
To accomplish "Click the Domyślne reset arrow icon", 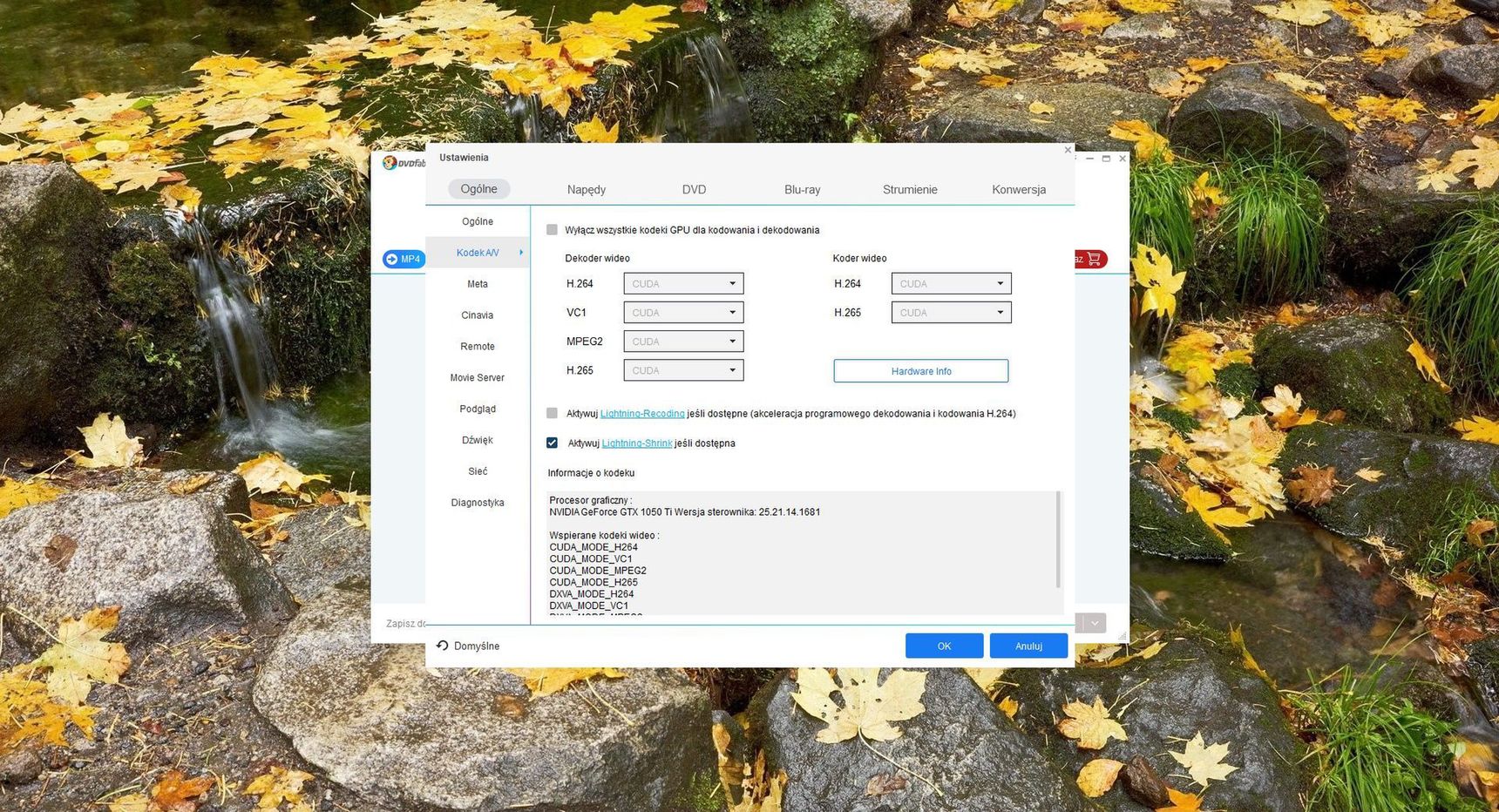I will [x=442, y=646].
